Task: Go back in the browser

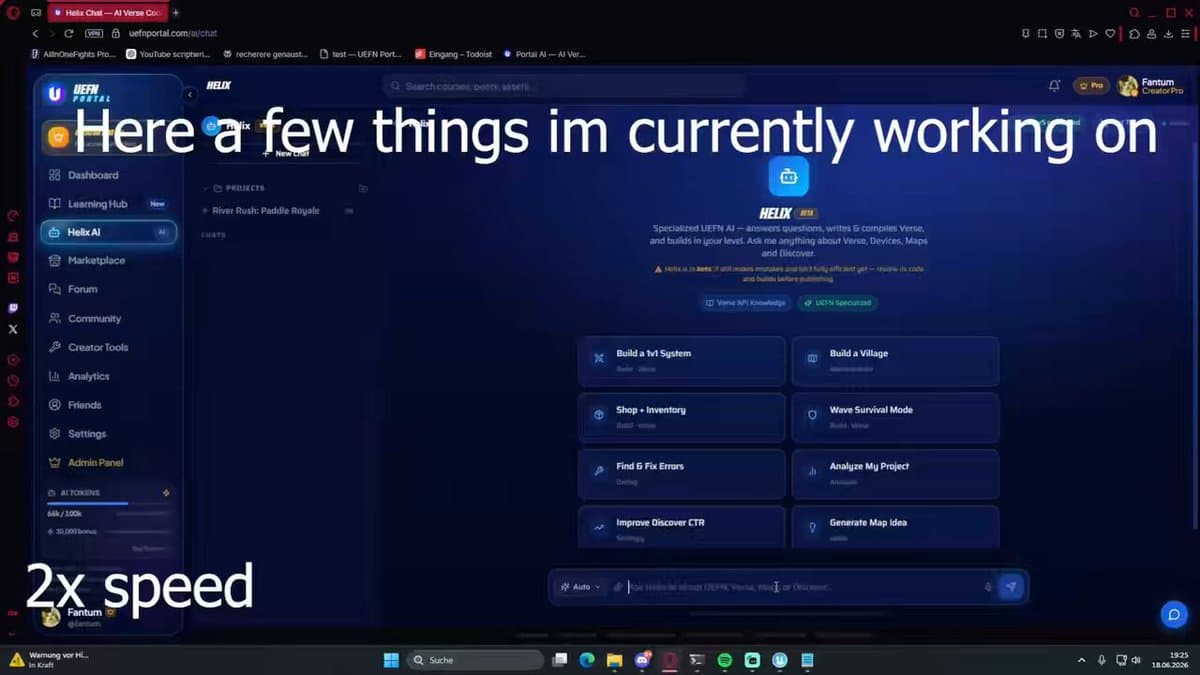Action: pyautogui.click(x=35, y=33)
